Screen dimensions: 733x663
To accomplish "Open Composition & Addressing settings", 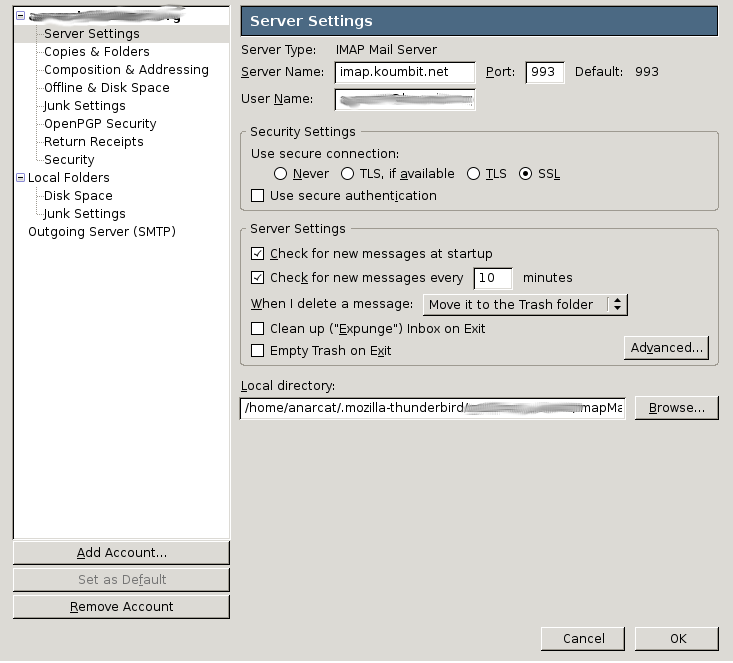I will tap(126, 70).
